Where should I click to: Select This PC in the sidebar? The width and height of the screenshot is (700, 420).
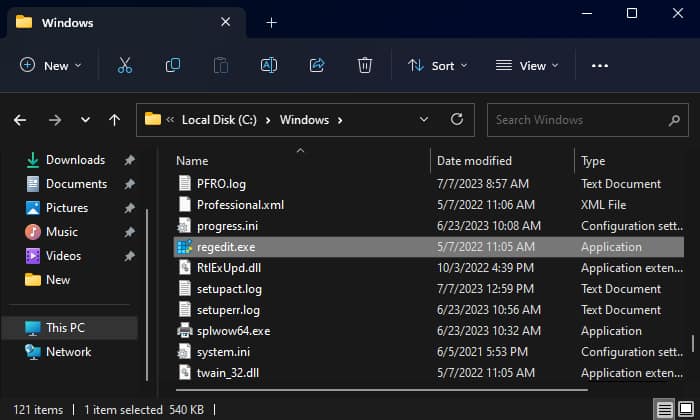point(70,328)
